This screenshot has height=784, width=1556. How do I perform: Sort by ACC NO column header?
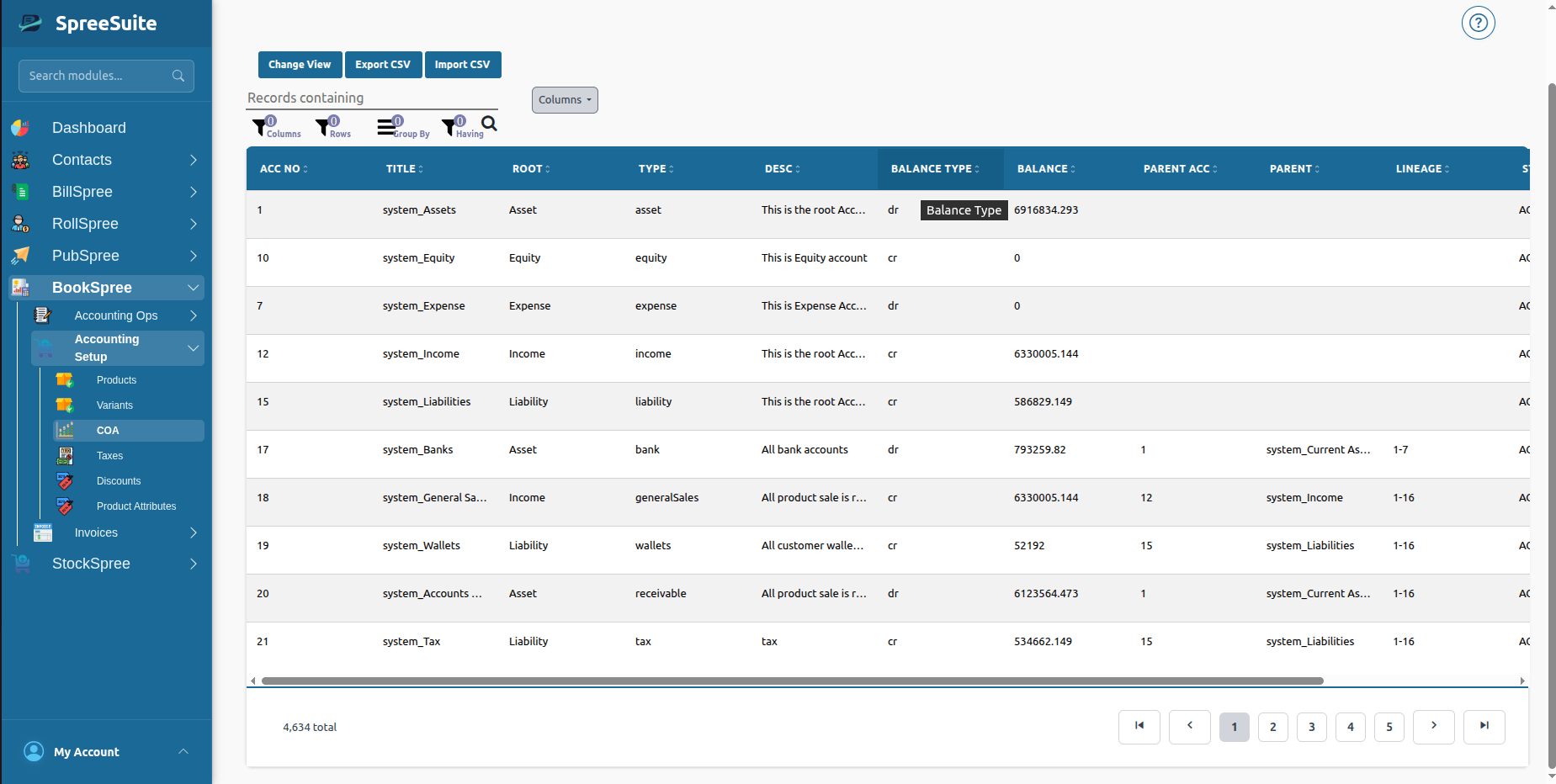point(284,169)
